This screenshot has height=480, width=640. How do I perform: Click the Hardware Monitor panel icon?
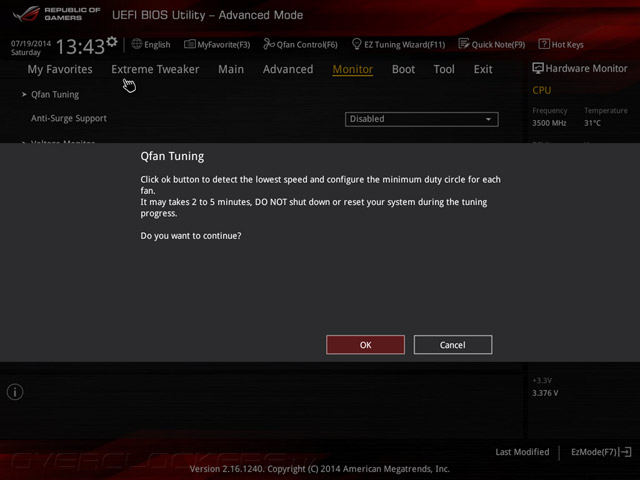pos(538,68)
